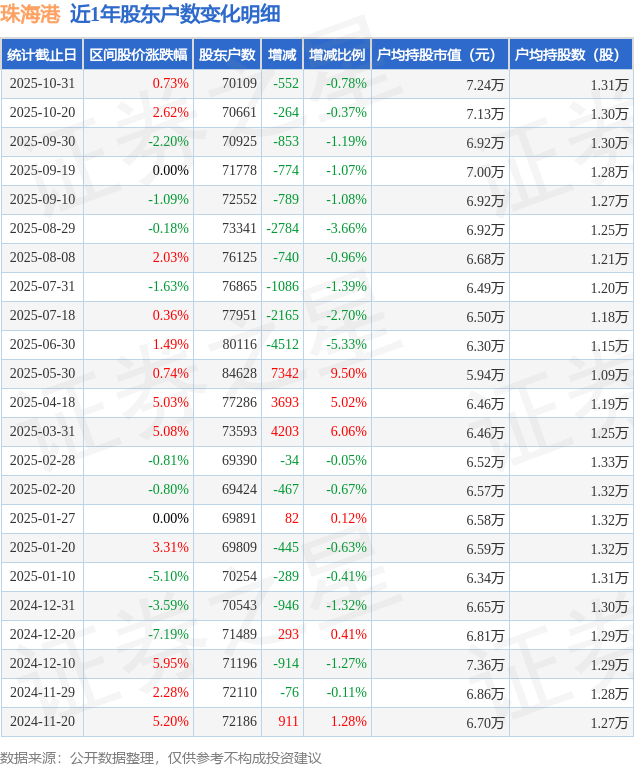Select the 增减 column header

coord(282,55)
